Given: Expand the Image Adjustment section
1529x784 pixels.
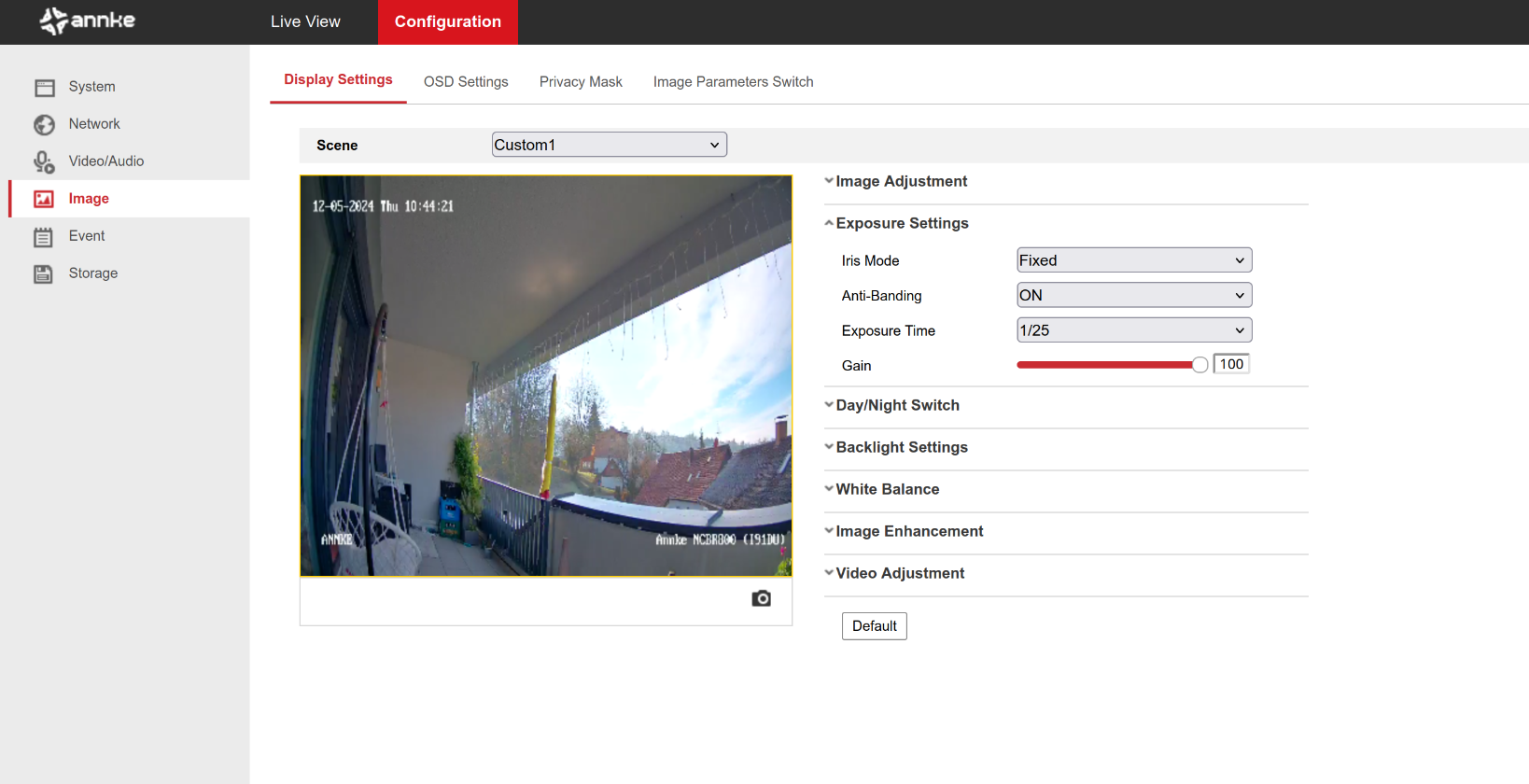Looking at the screenshot, I should coord(901,181).
